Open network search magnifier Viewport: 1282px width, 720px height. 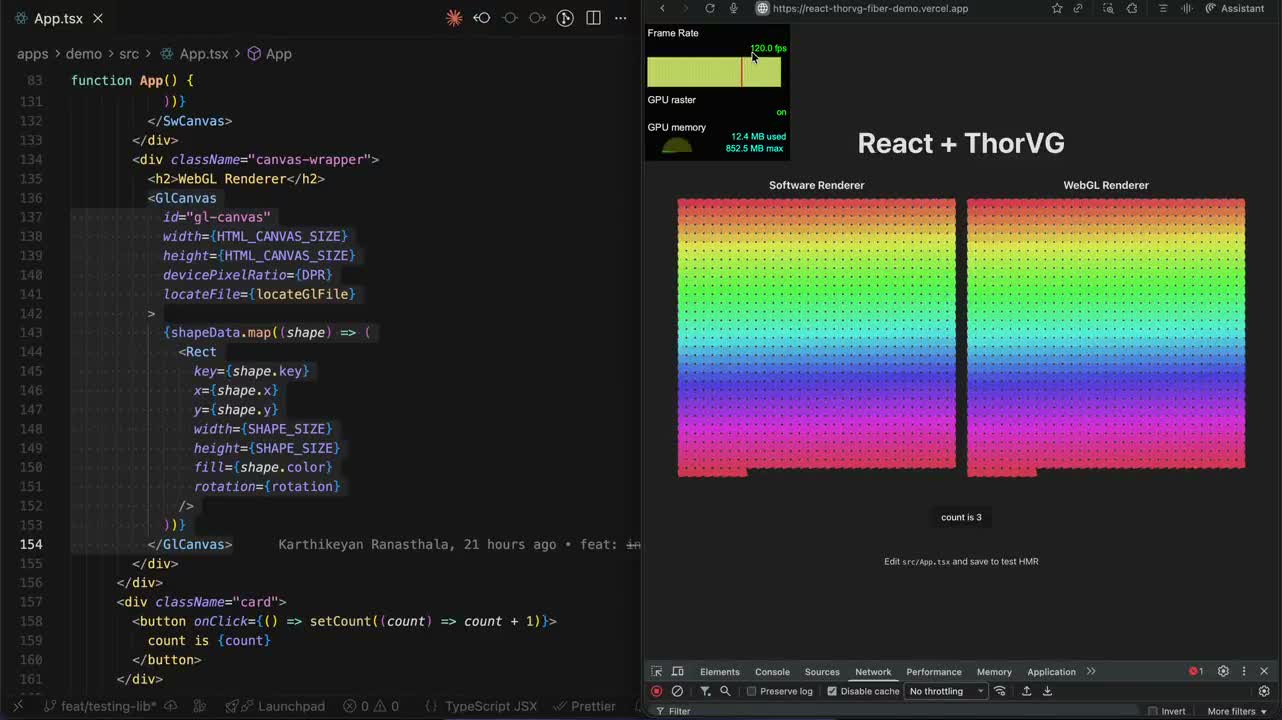point(726,691)
